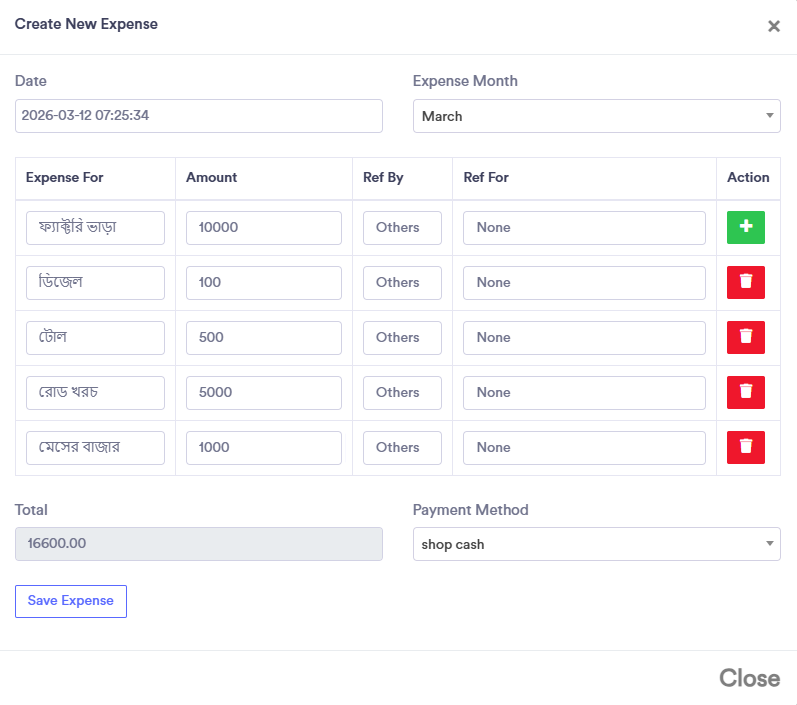Open Ref By dropdown in first row

click(x=402, y=227)
